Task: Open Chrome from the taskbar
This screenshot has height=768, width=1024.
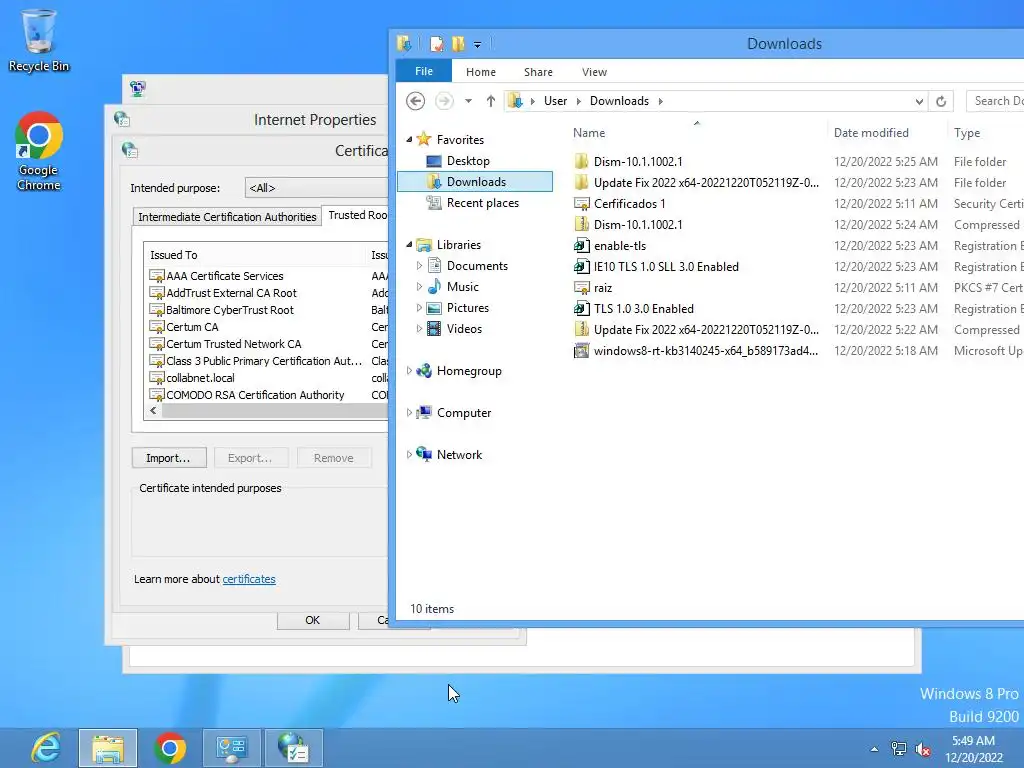Action: point(170,748)
